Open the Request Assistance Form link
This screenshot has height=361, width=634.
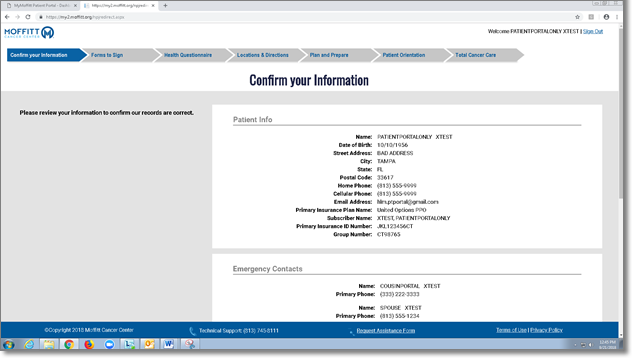pyautogui.click(x=386, y=331)
